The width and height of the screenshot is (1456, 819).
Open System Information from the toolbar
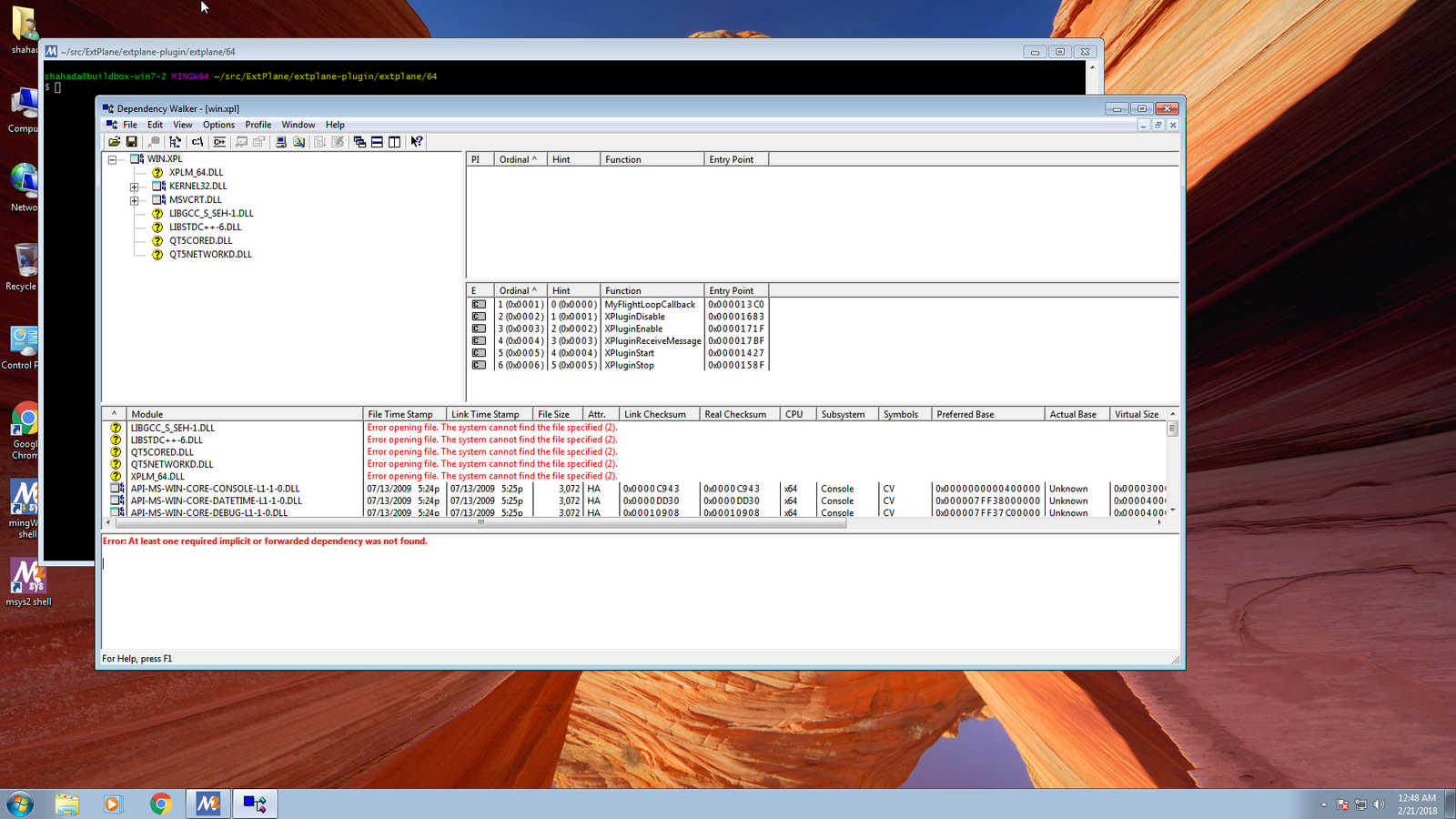point(281,142)
